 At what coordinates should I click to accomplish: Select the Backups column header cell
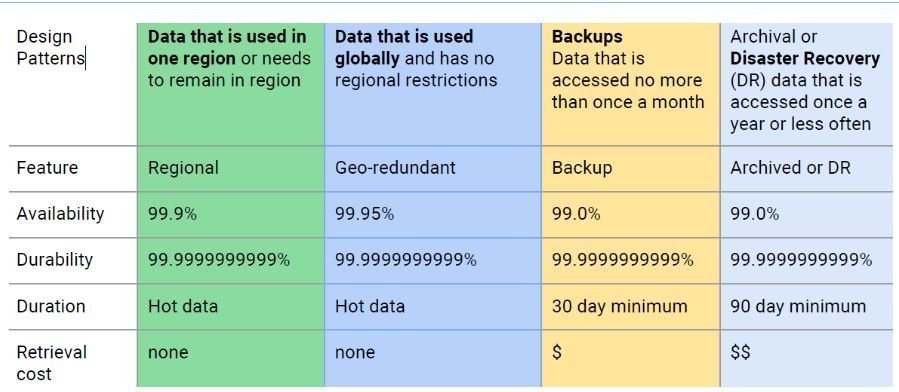(631, 85)
